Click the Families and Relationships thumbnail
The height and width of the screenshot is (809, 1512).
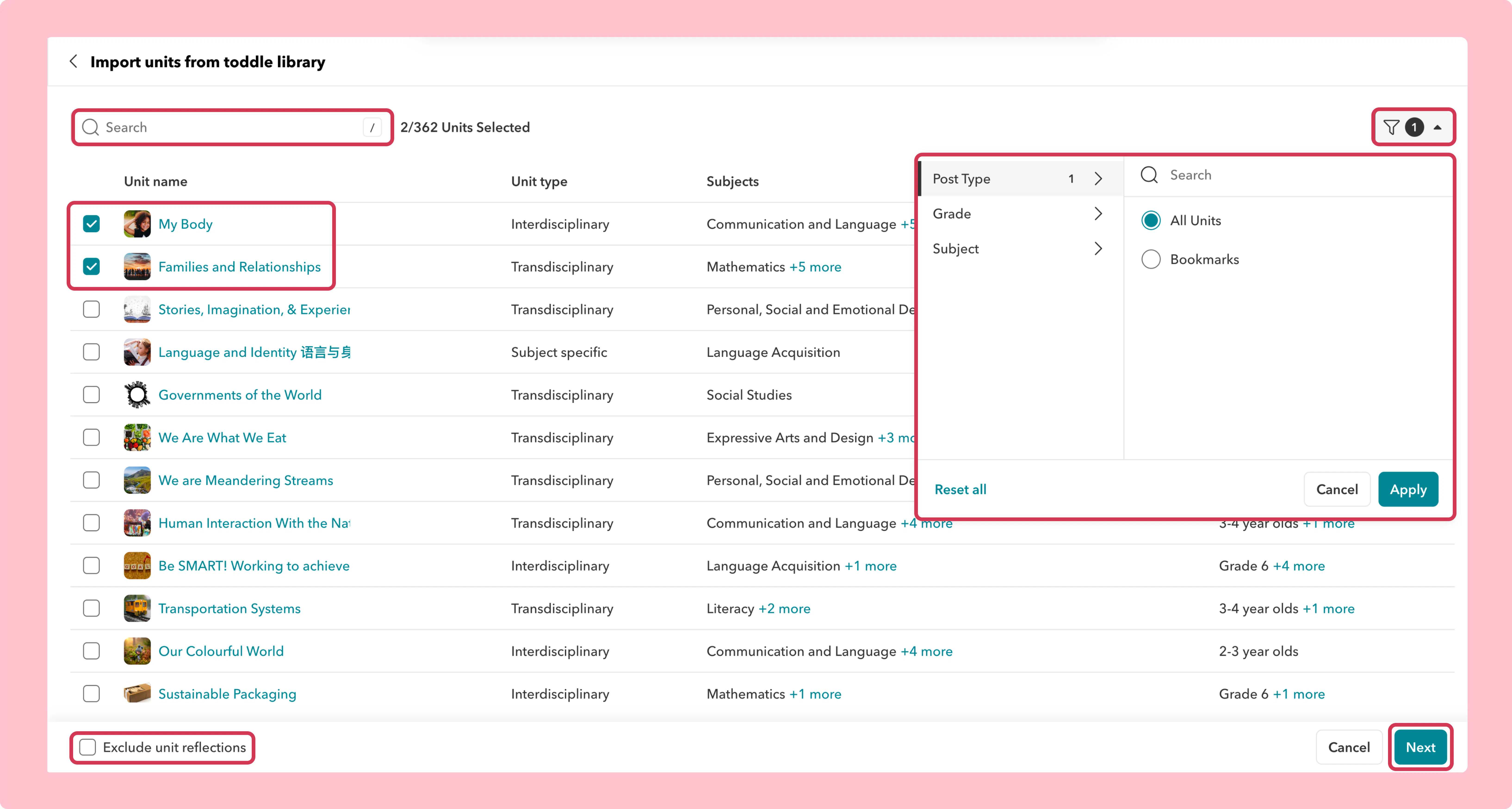[137, 267]
